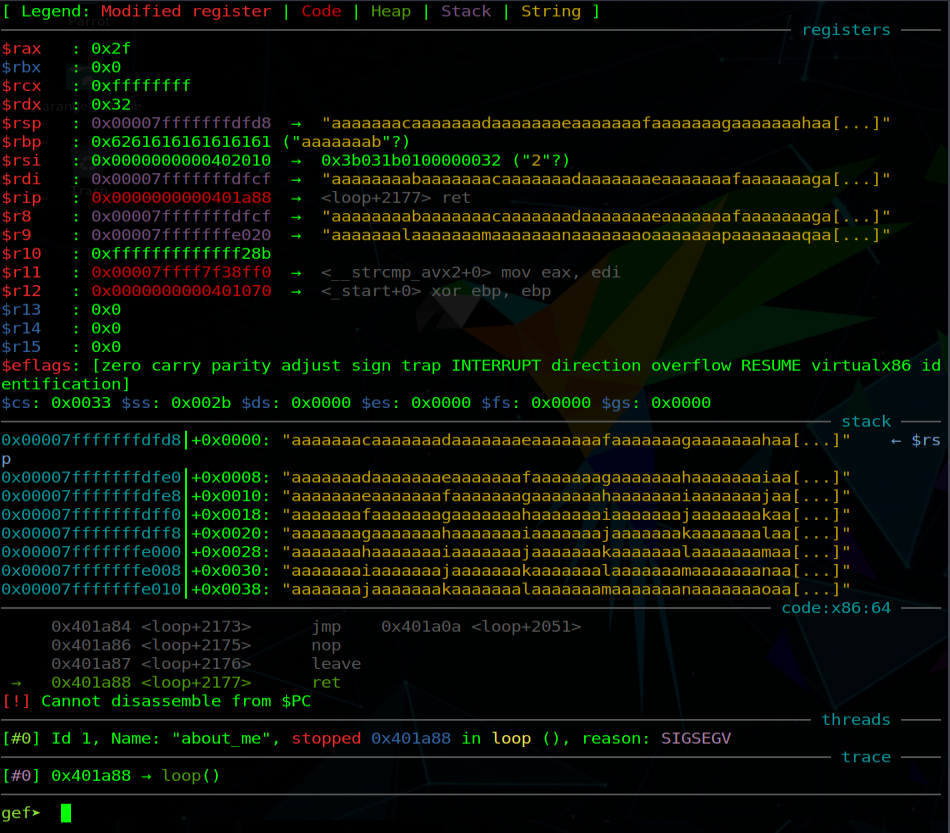Click the "Heap" legend entry
This screenshot has height=833, width=950.
(x=391, y=12)
